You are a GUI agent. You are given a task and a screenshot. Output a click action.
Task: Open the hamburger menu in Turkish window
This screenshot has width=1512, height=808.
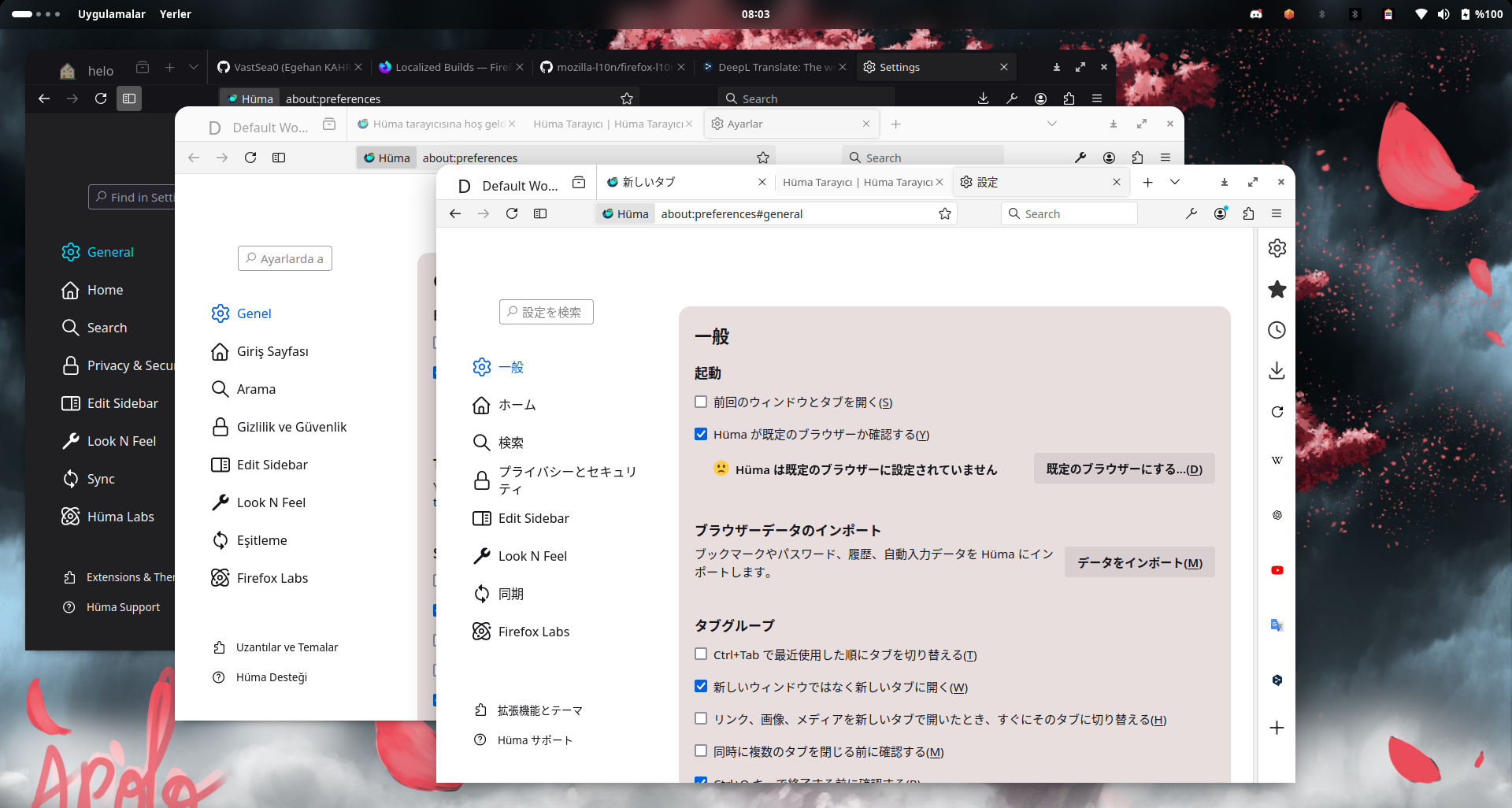coord(1165,158)
